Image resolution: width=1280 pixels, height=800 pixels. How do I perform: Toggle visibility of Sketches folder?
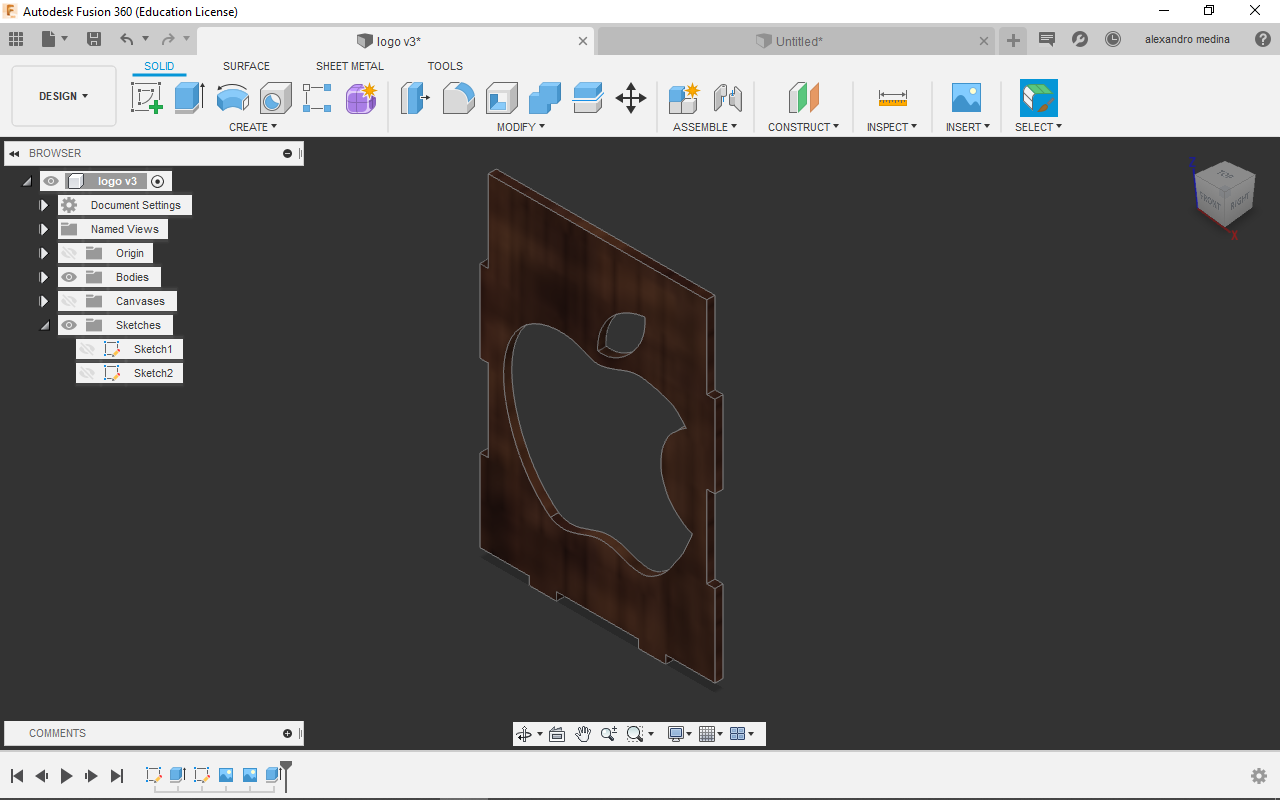tap(69, 325)
